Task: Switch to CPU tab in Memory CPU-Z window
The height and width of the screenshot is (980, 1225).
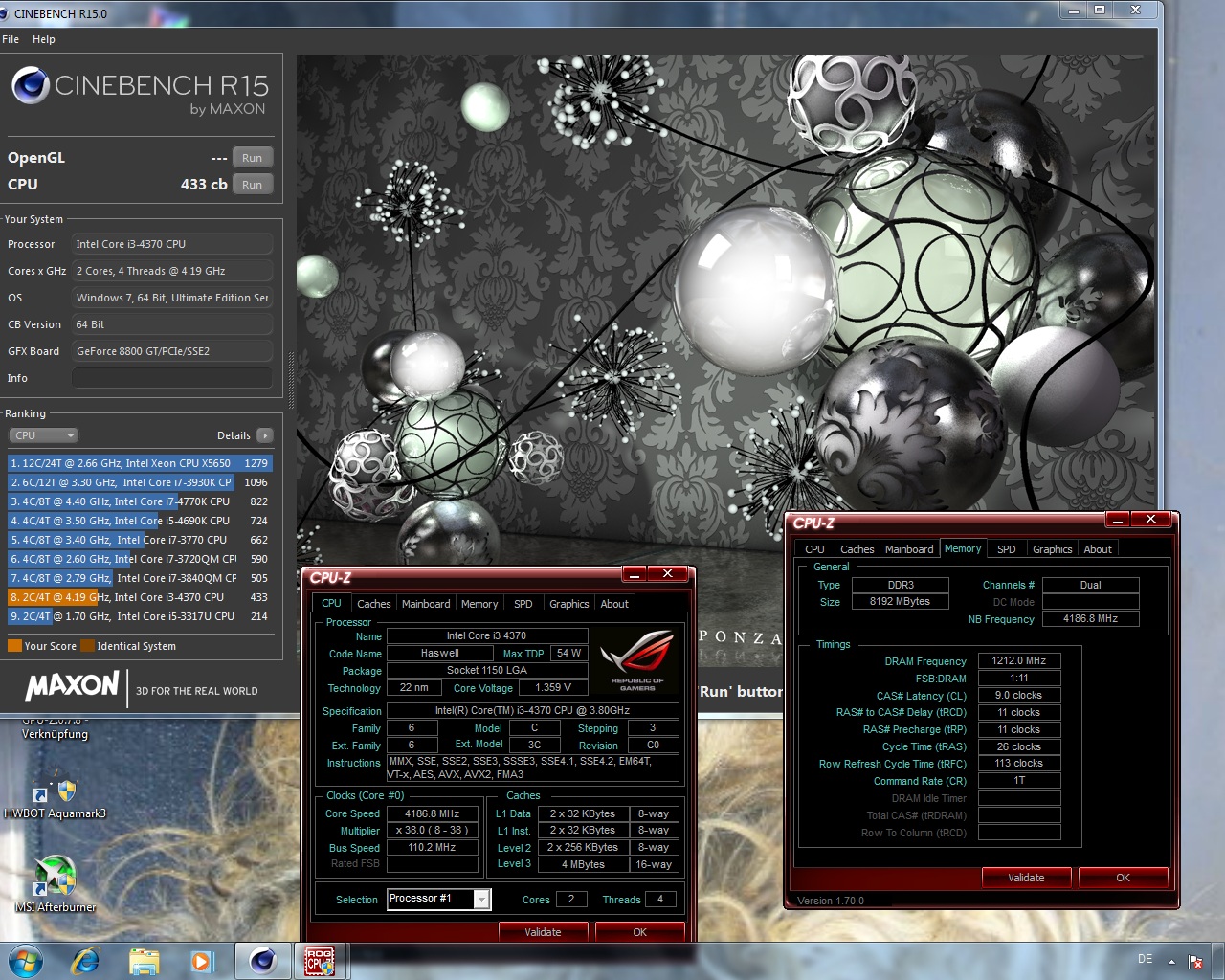Action: pyautogui.click(x=814, y=549)
